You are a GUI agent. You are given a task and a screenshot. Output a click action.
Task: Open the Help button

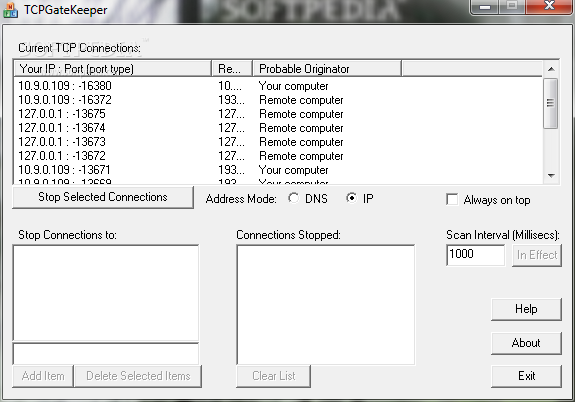point(526,309)
